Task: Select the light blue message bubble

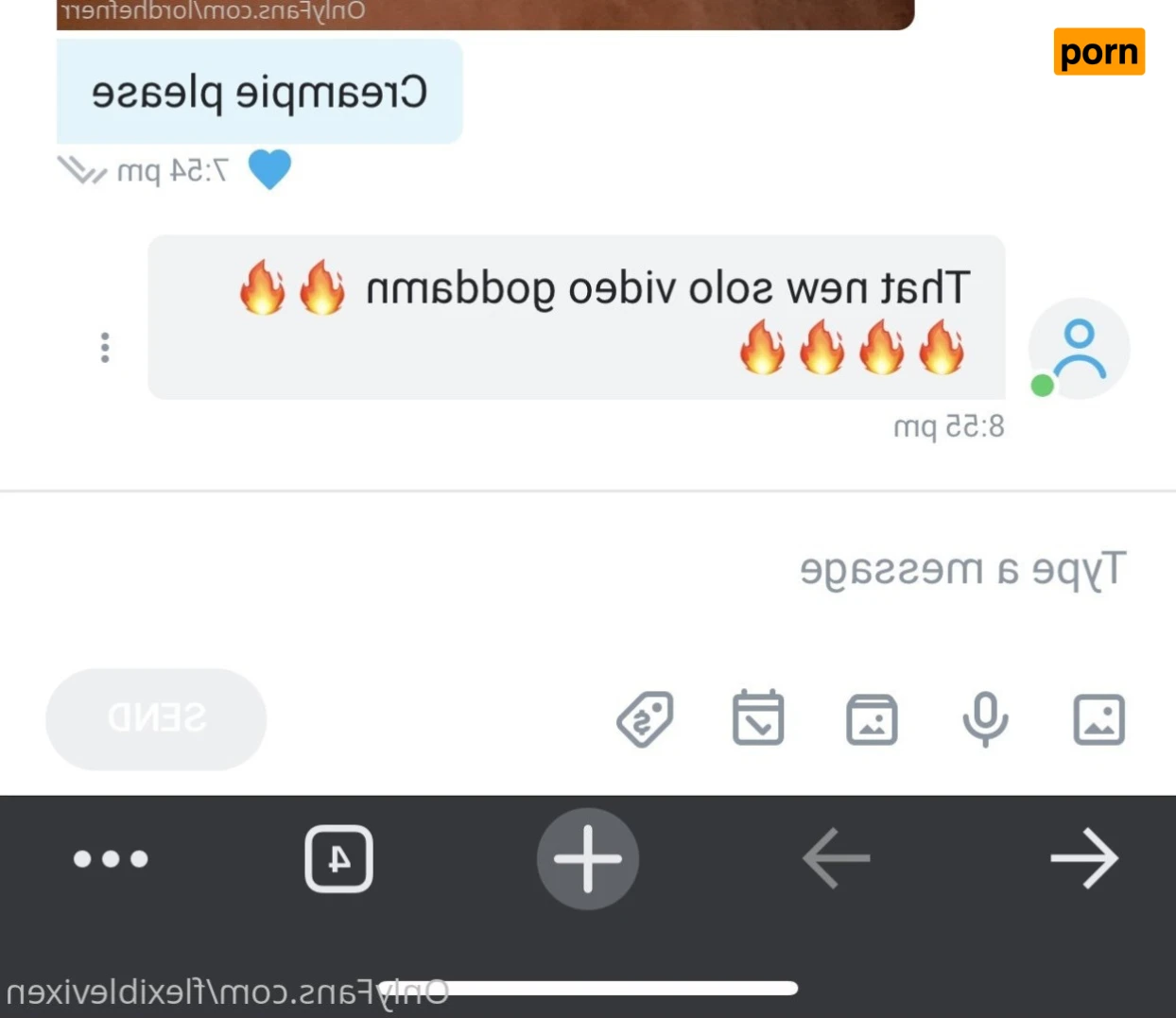Action: [259, 92]
